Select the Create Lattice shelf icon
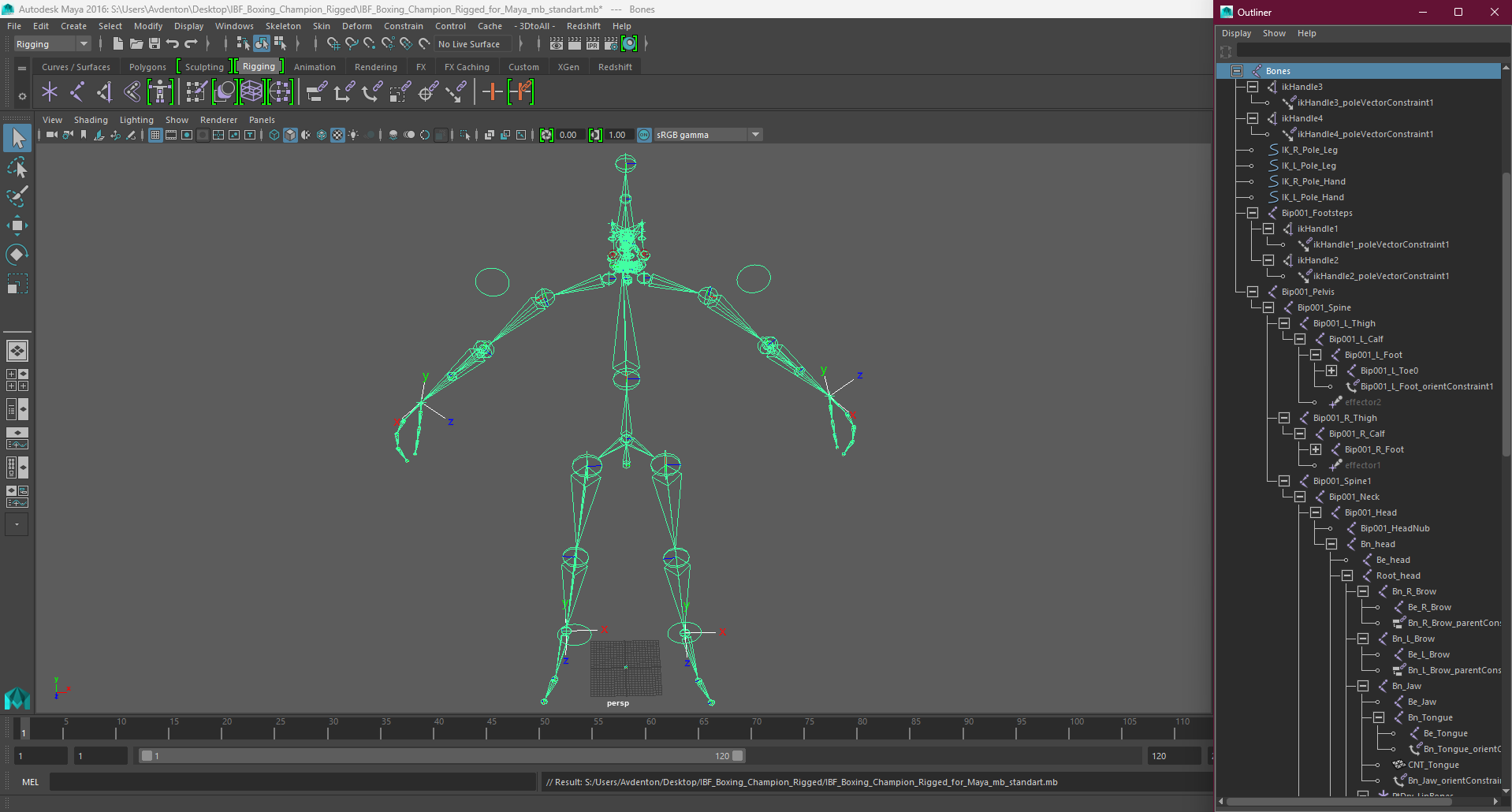1512x812 pixels. (x=251, y=92)
